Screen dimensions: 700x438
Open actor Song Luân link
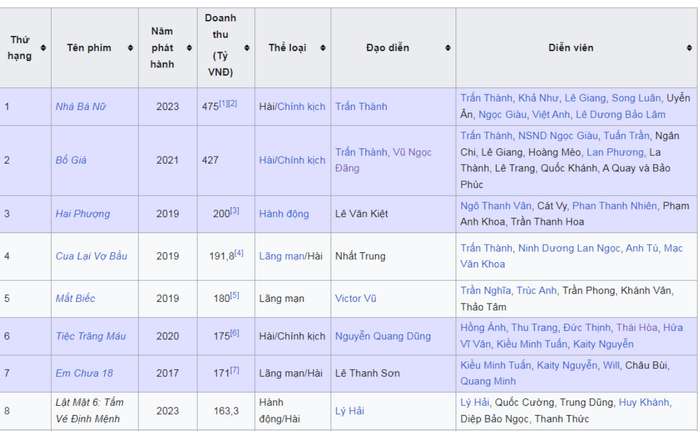pos(636,98)
